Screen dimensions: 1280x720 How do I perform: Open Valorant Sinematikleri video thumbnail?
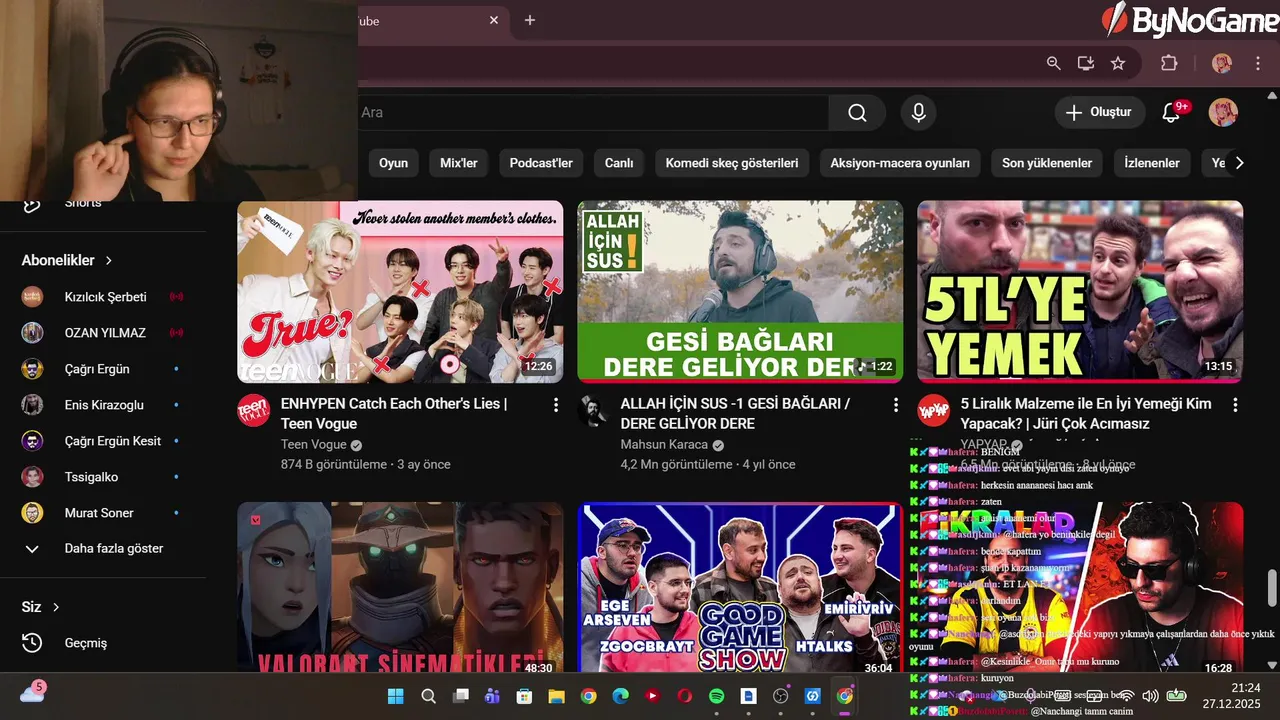(x=400, y=587)
